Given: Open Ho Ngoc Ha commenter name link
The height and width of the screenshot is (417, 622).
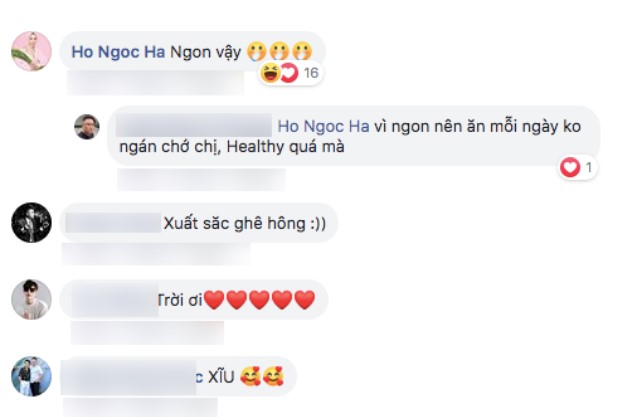Looking at the screenshot, I should click(118, 52).
